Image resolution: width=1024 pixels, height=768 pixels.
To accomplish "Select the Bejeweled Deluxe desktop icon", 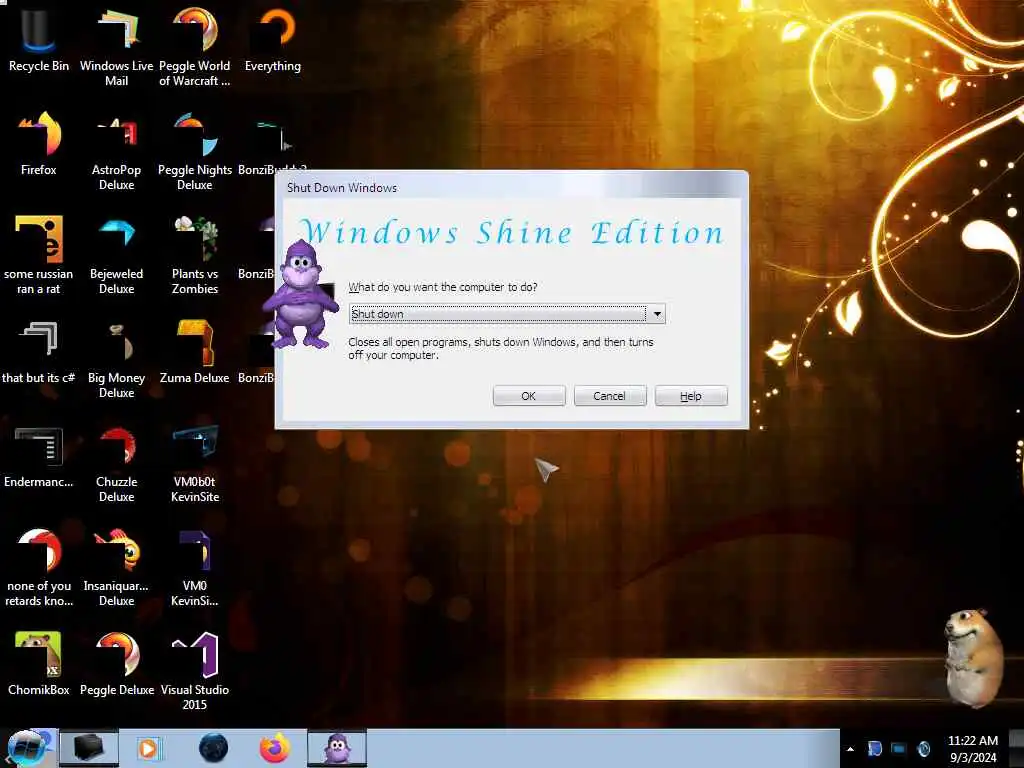I will pyautogui.click(x=116, y=255).
